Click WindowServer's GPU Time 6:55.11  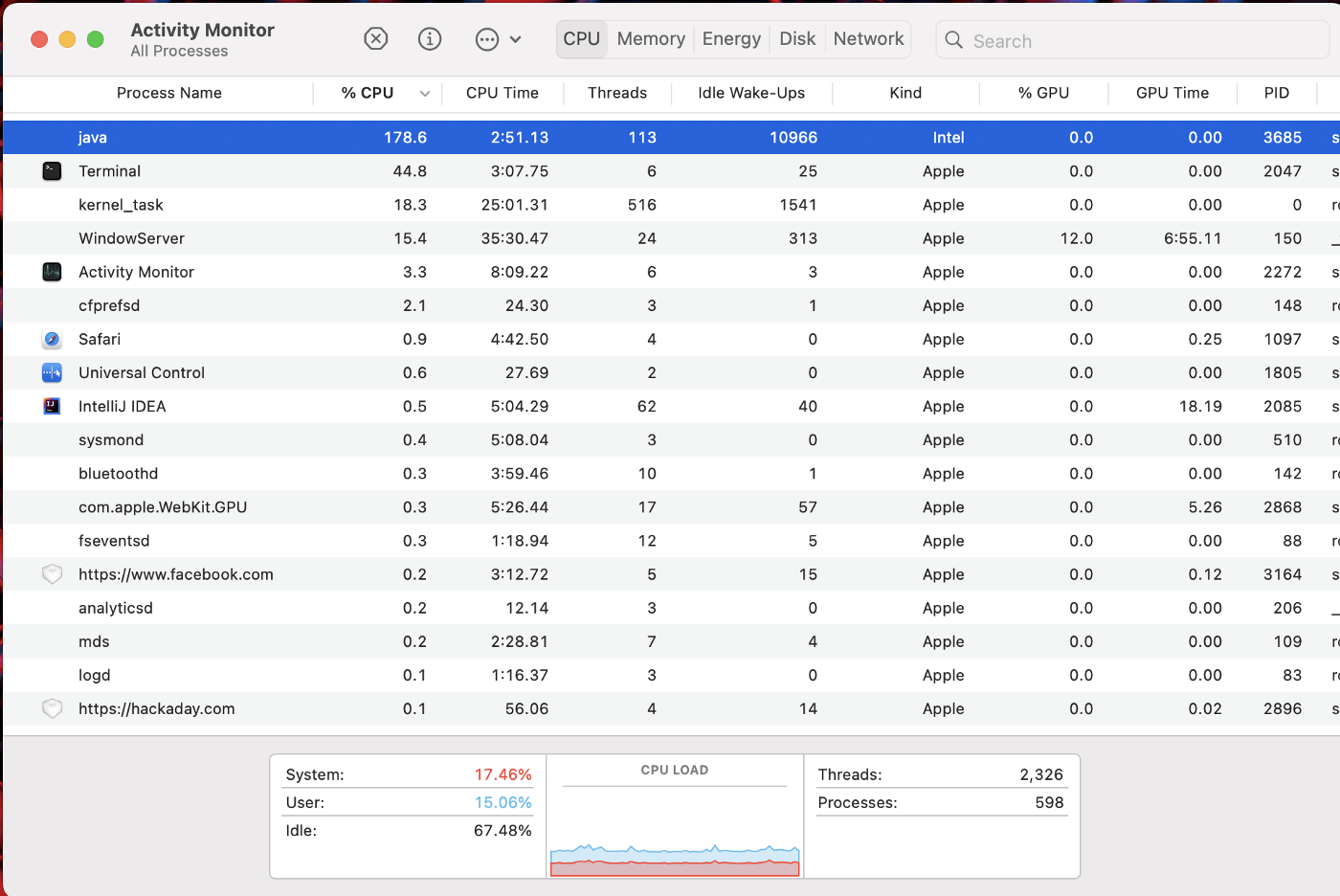(x=1193, y=238)
